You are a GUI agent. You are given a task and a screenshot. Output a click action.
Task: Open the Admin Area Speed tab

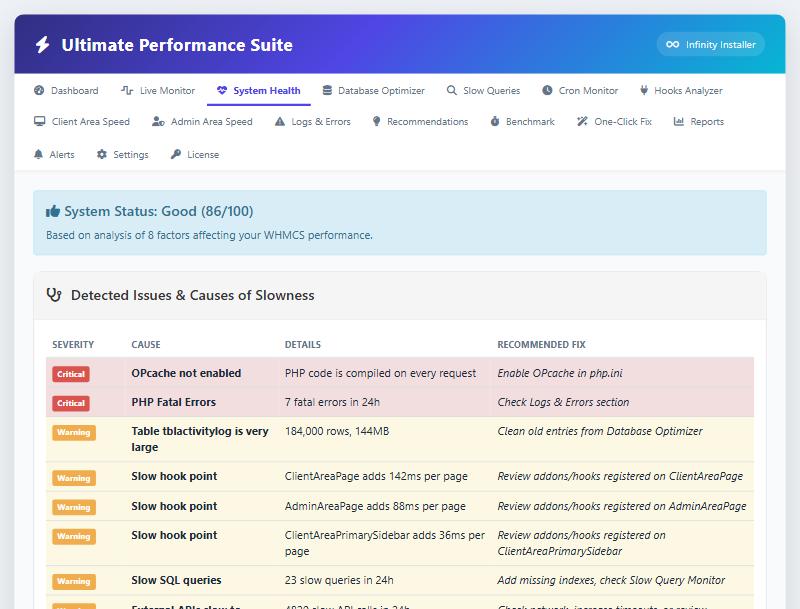click(x=203, y=121)
